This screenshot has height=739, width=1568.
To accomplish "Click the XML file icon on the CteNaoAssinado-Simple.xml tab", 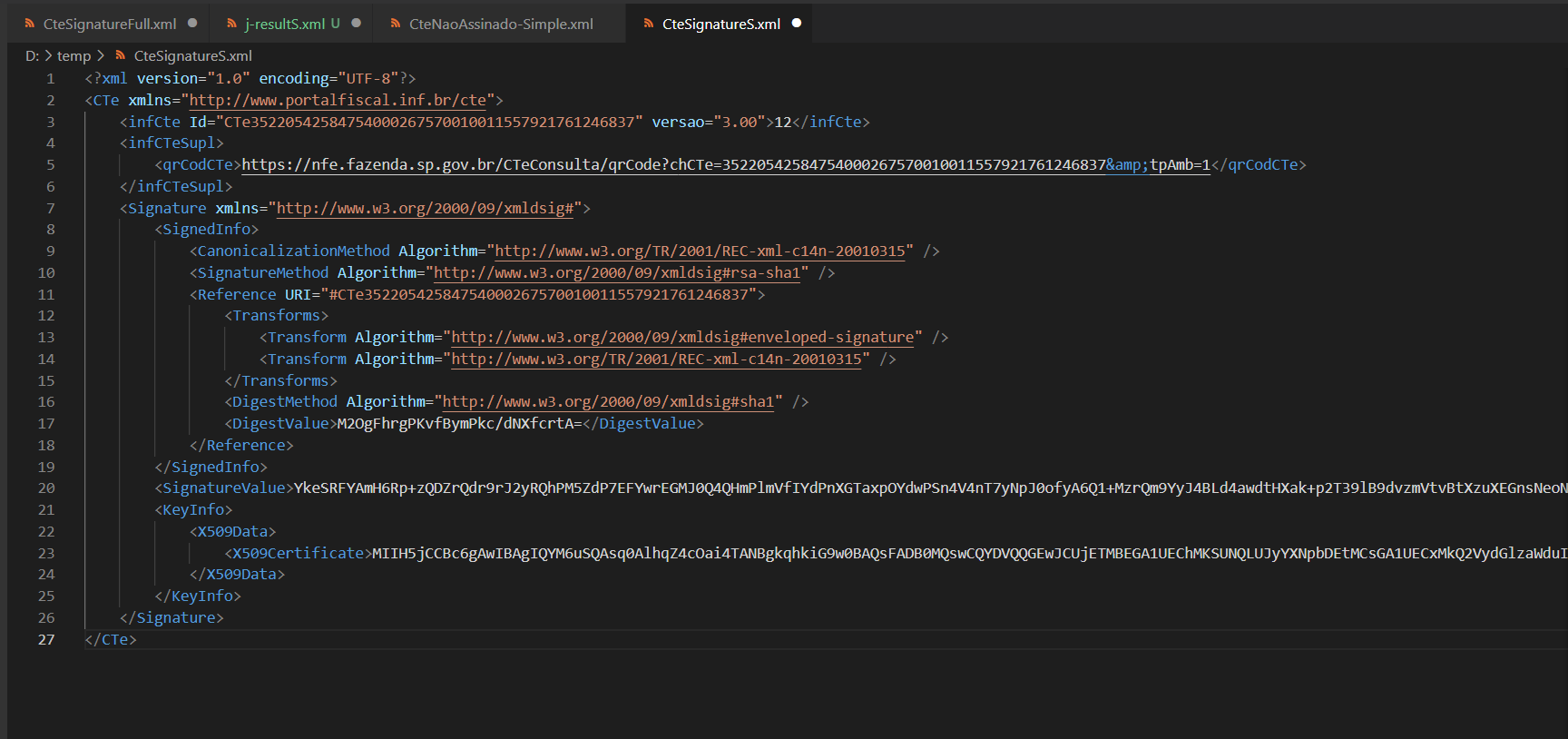I will click(396, 24).
